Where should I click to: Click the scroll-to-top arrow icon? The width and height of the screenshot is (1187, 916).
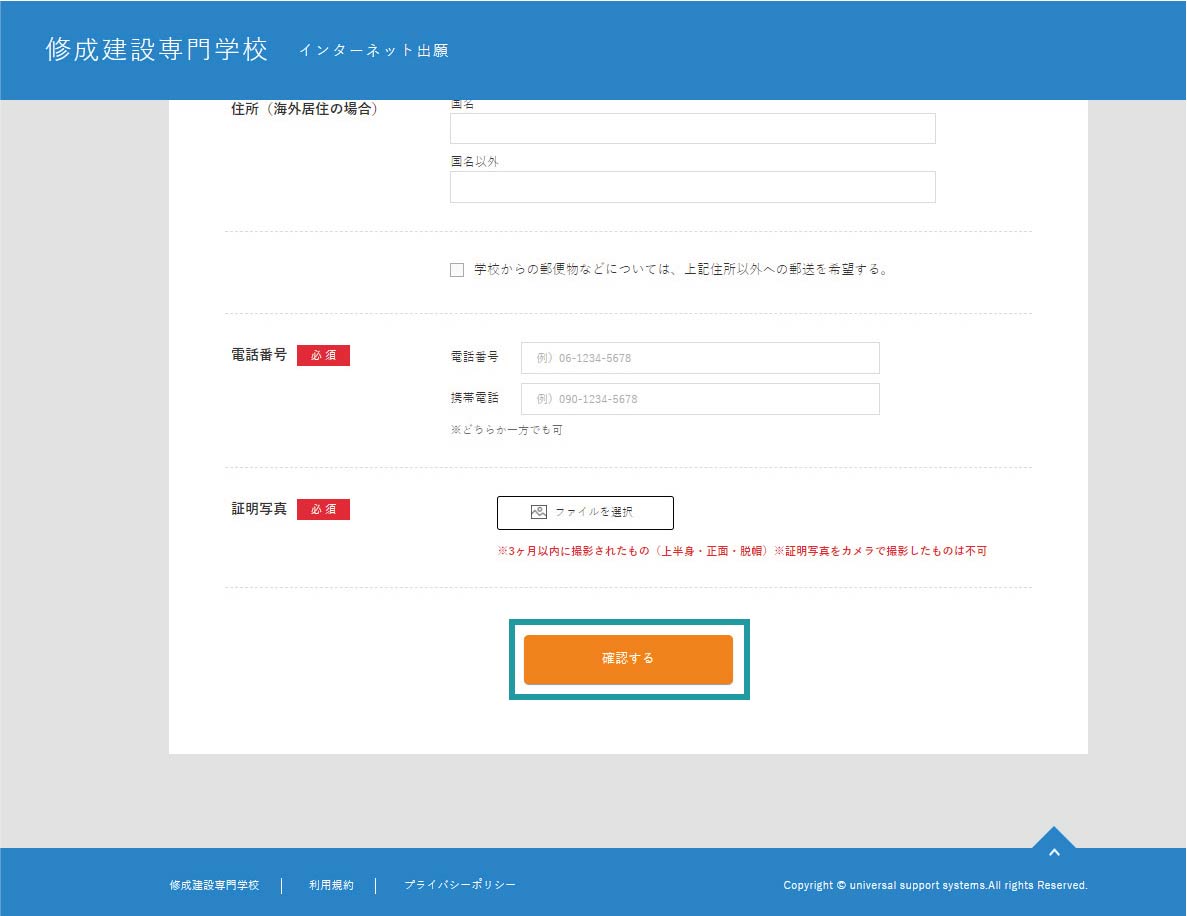click(x=1053, y=851)
